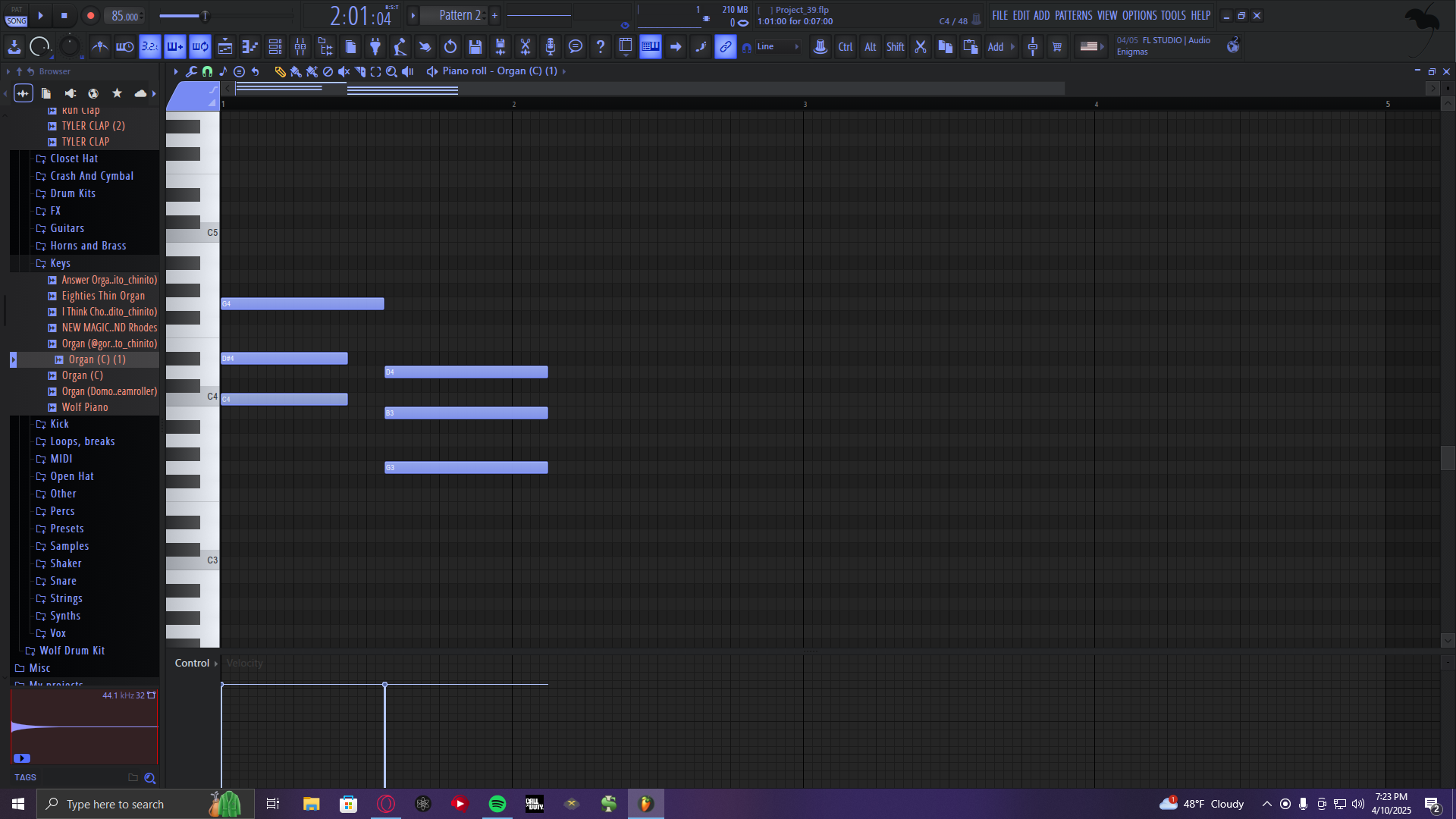Viewport: 1456px width, 819px height.
Task: Open Control velocity selector arrow
Action: pos(216,664)
